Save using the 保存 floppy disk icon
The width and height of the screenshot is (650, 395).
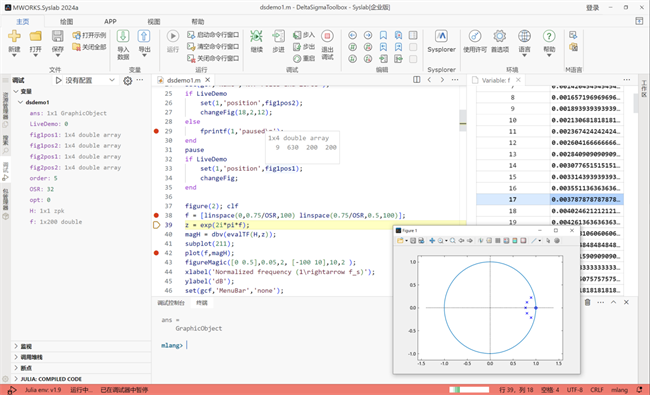(x=57, y=36)
